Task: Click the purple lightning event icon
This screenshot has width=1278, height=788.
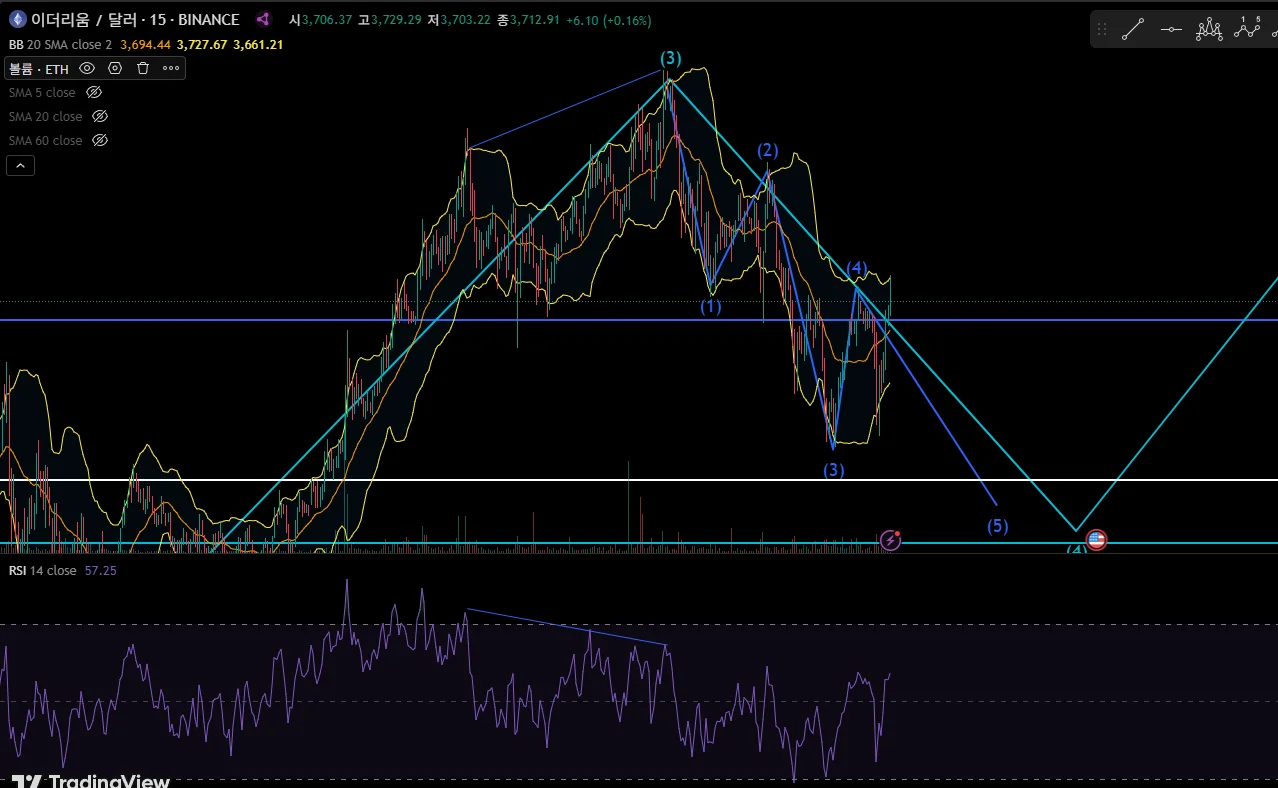Action: 890,540
